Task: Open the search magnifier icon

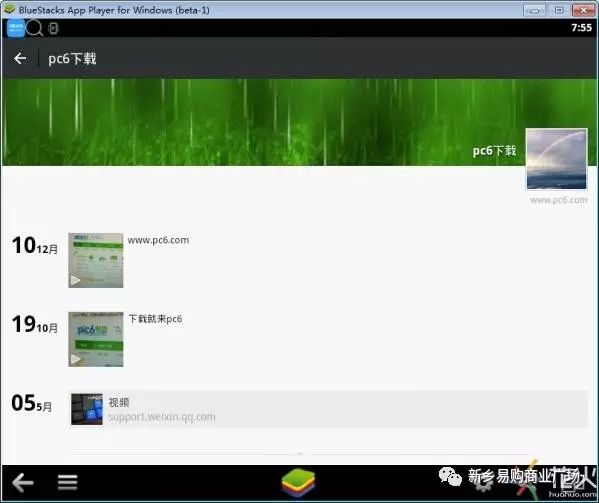Action: [x=34, y=28]
